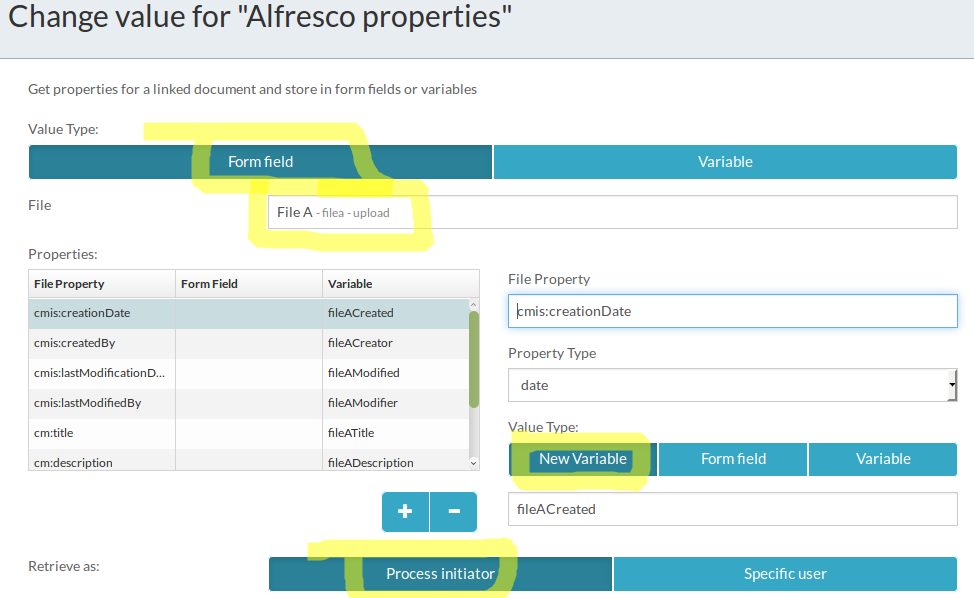Select the cmis:createdBy property row
The width and height of the screenshot is (974, 598).
coord(248,343)
